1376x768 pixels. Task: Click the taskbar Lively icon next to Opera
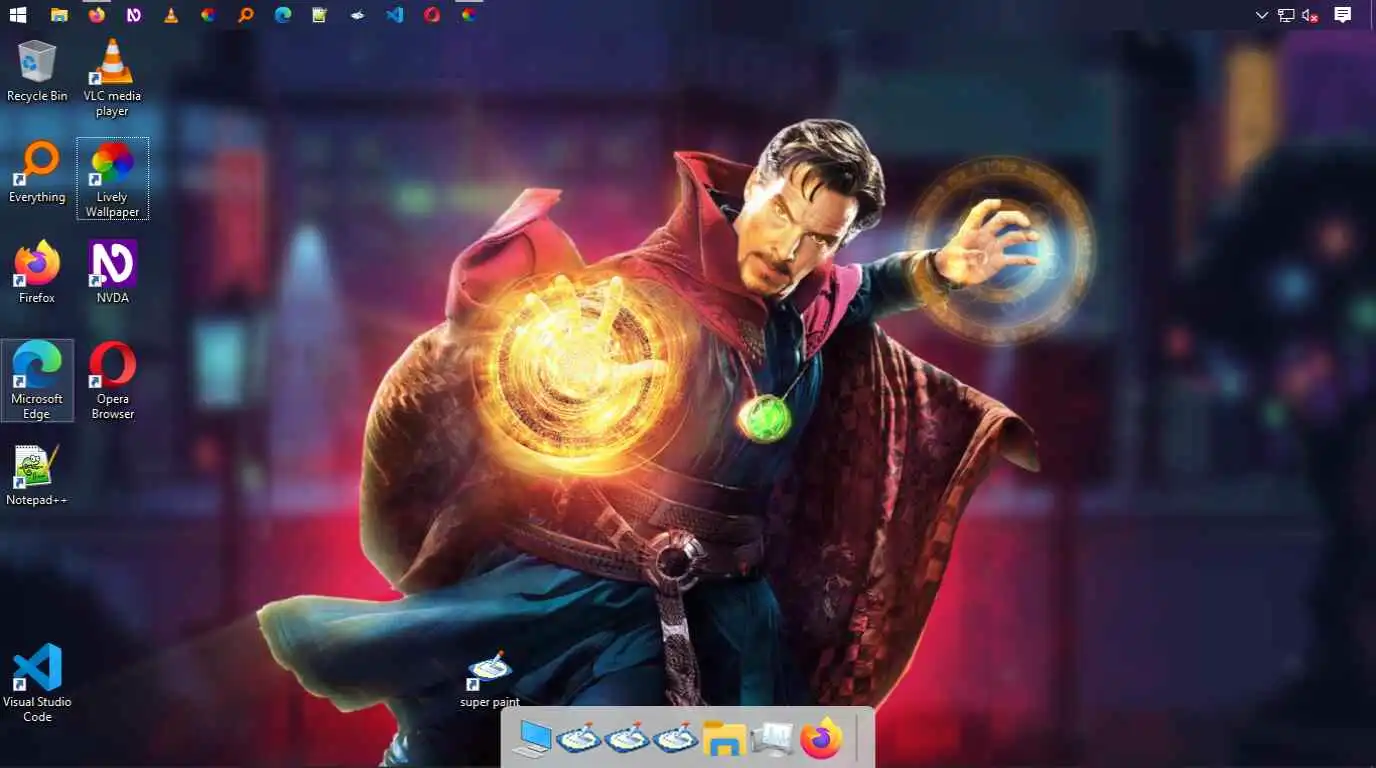(469, 15)
